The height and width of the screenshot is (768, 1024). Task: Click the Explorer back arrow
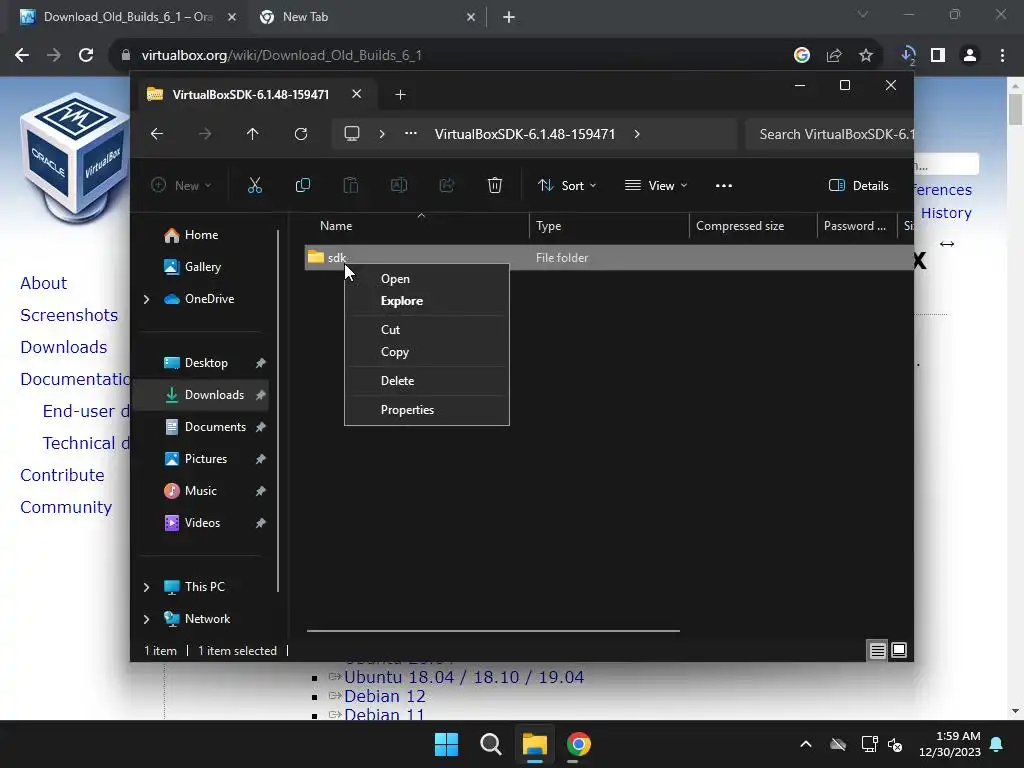click(157, 134)
